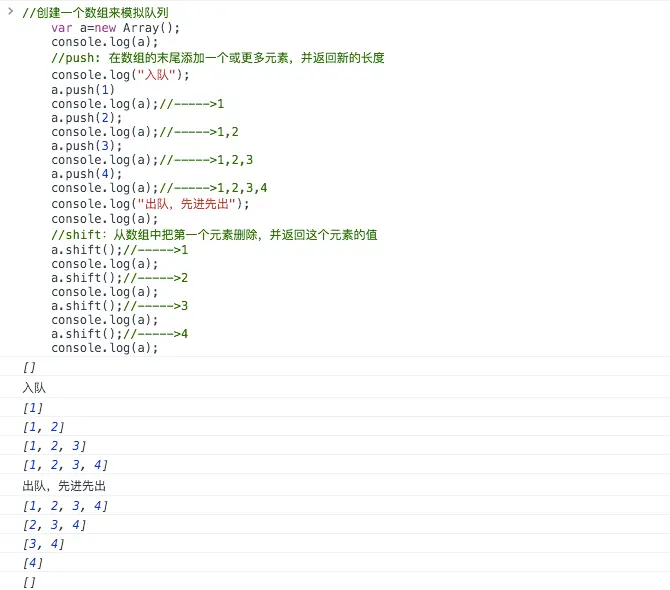Click the code line 'a.push(3);'
Screen dimensions: 670x590
coord(87,146)
